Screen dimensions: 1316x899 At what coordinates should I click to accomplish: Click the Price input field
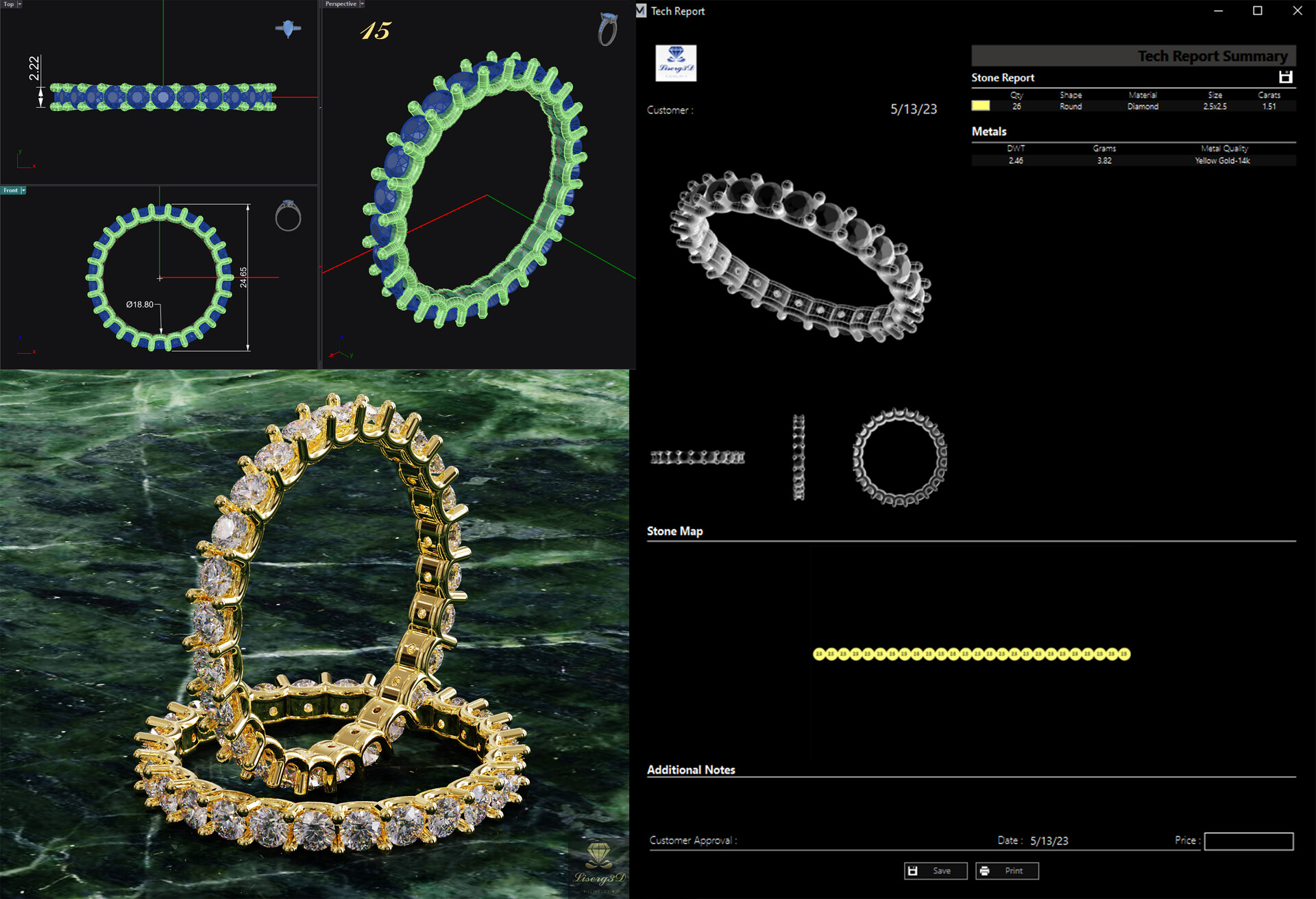[1248, 841]
